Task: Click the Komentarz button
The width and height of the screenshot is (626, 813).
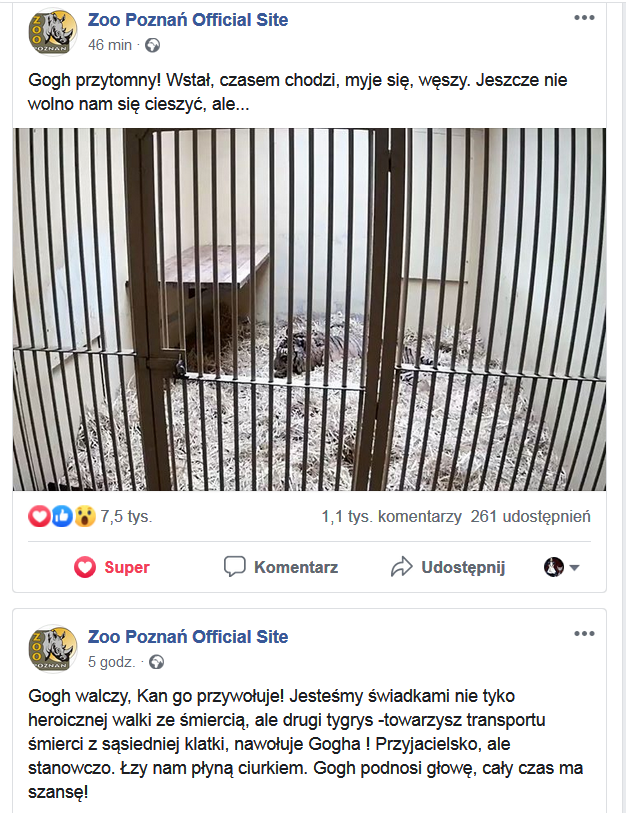Action: 281,567
